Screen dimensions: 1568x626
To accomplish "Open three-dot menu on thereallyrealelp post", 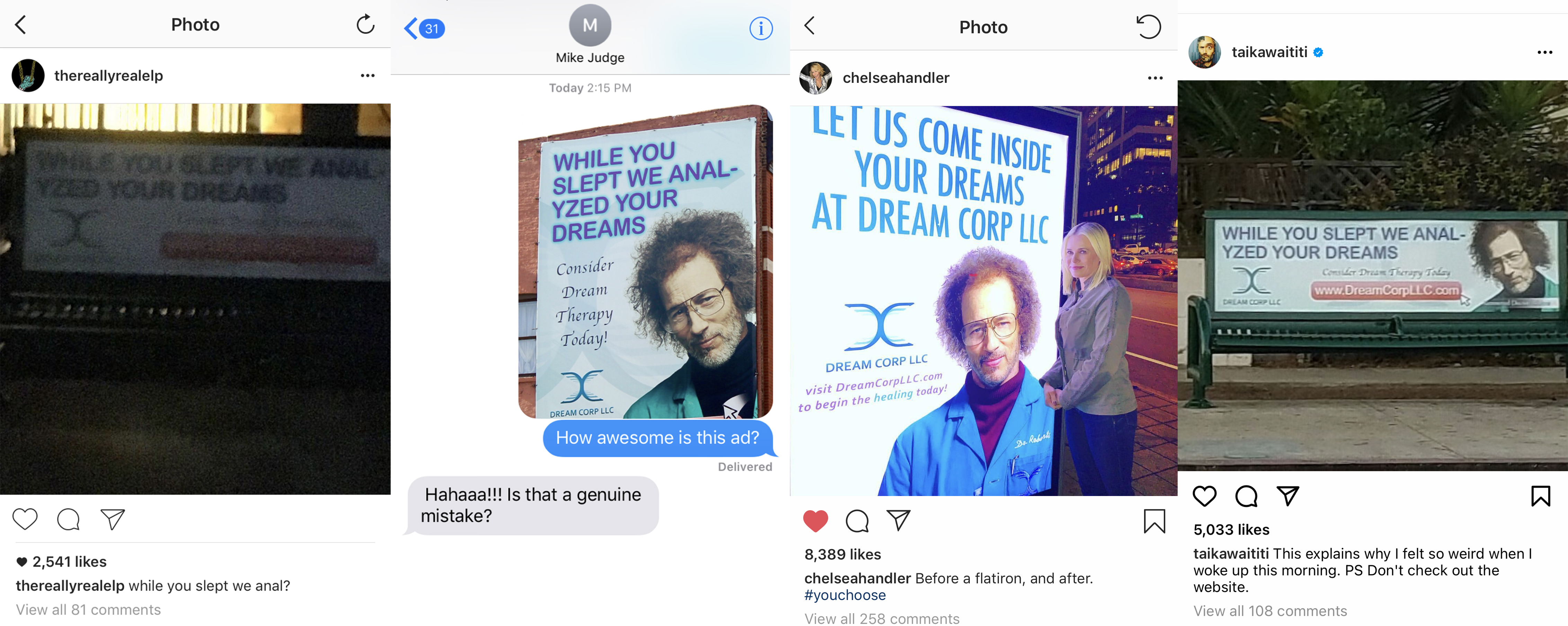I will coord(367,76).
